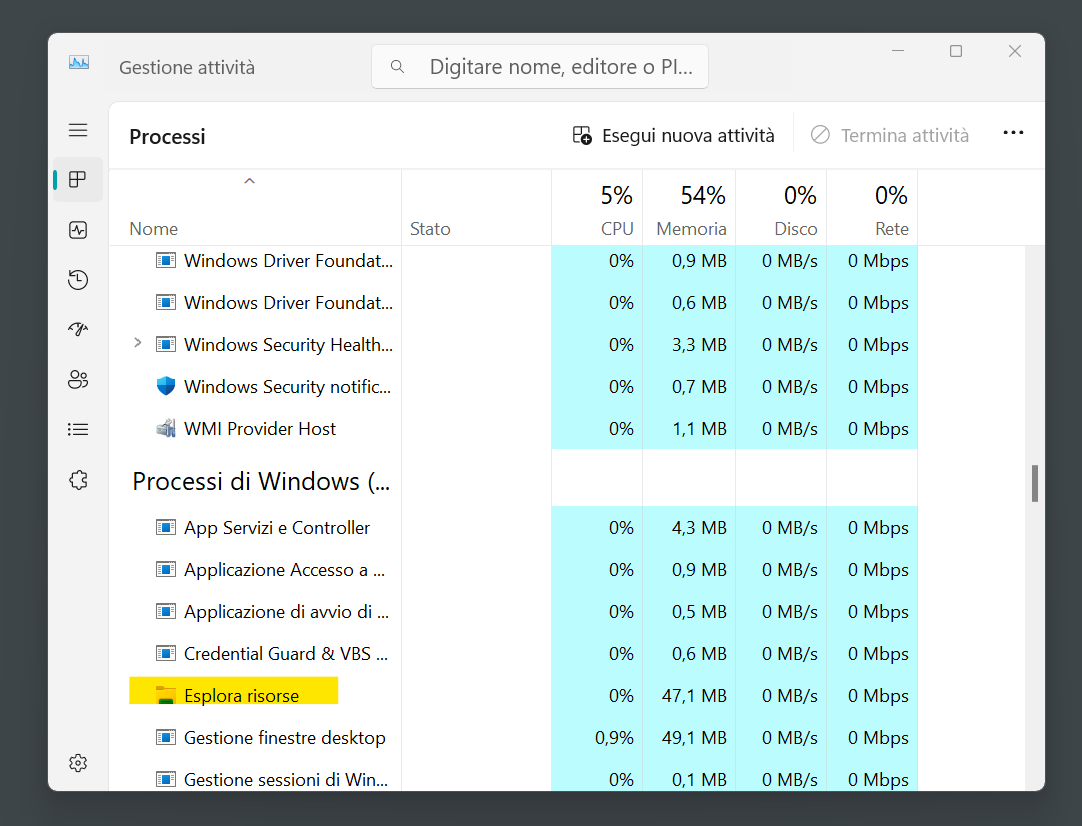Click the icon of WMI Provider Host

pos(166,429)
